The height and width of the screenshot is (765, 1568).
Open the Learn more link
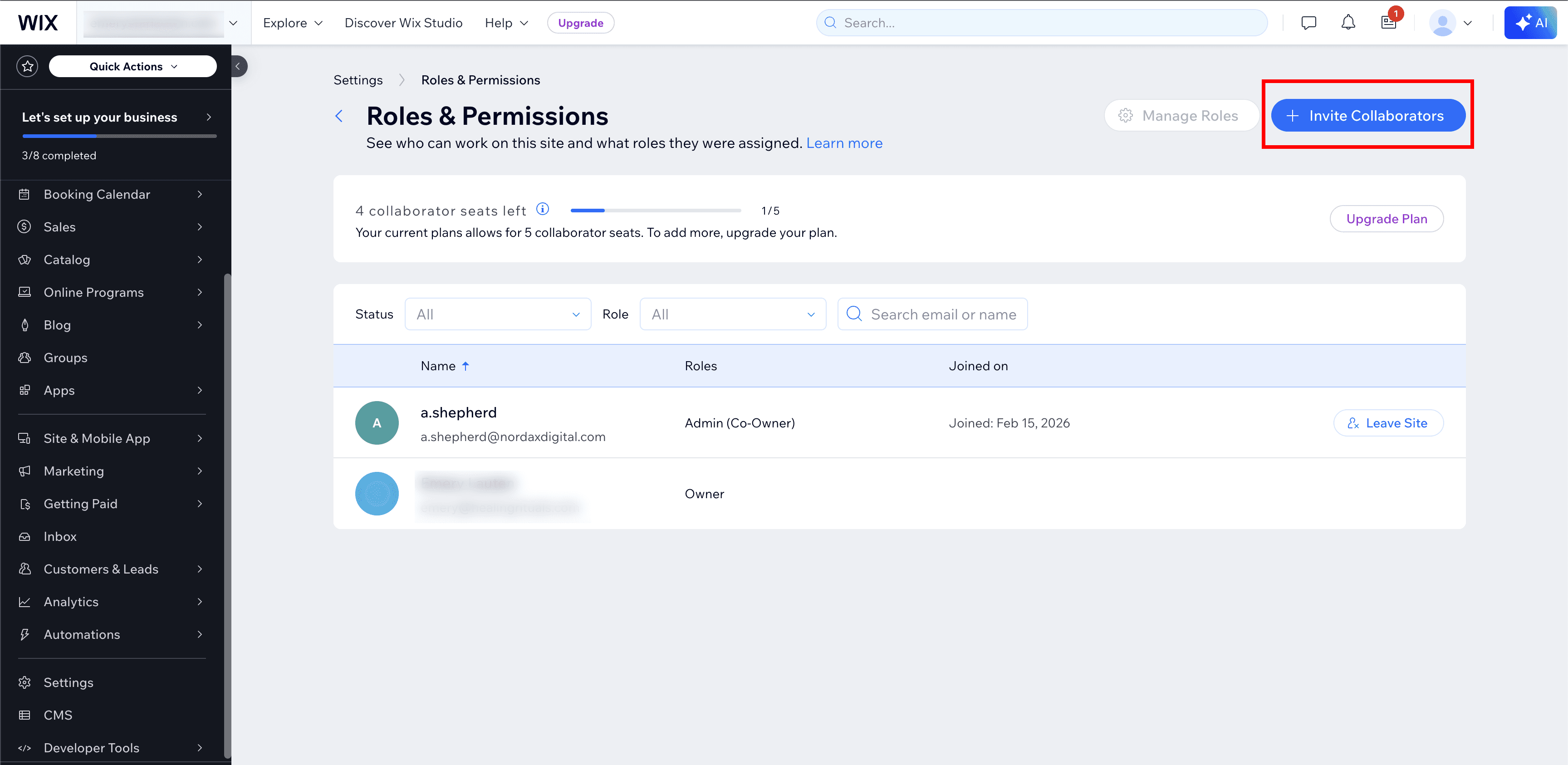[844, 143]
